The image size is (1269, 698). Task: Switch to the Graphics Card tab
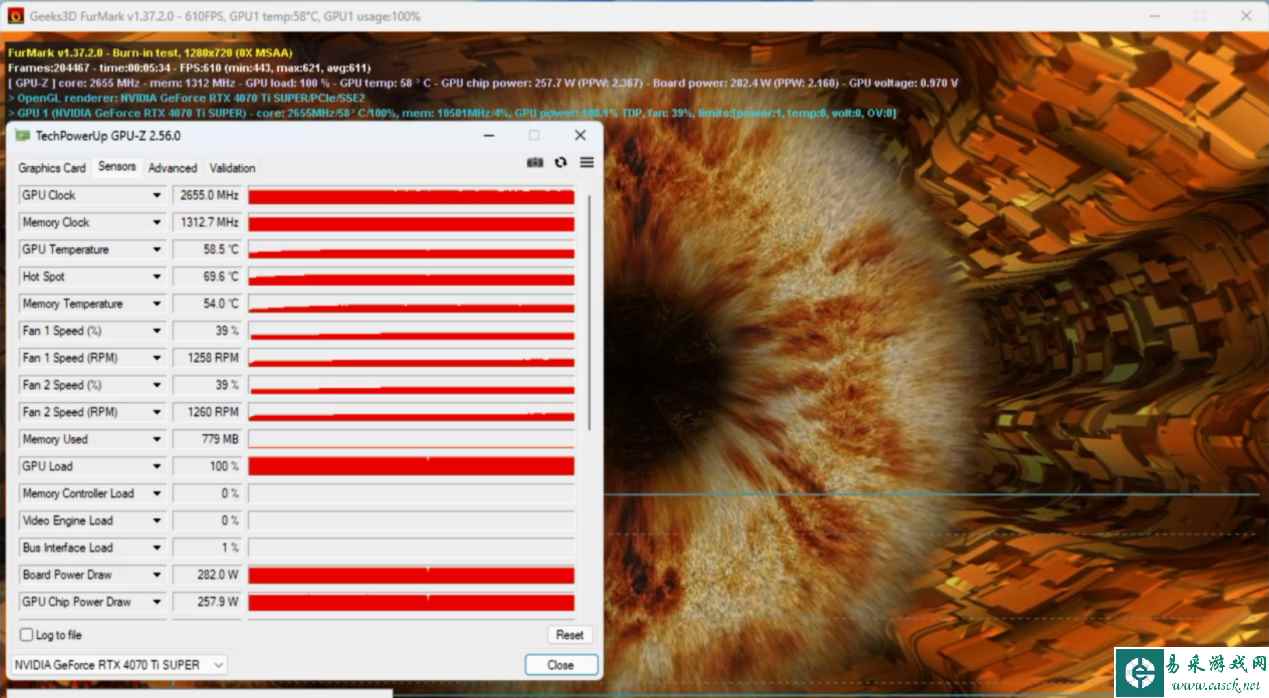pos(52,168)
